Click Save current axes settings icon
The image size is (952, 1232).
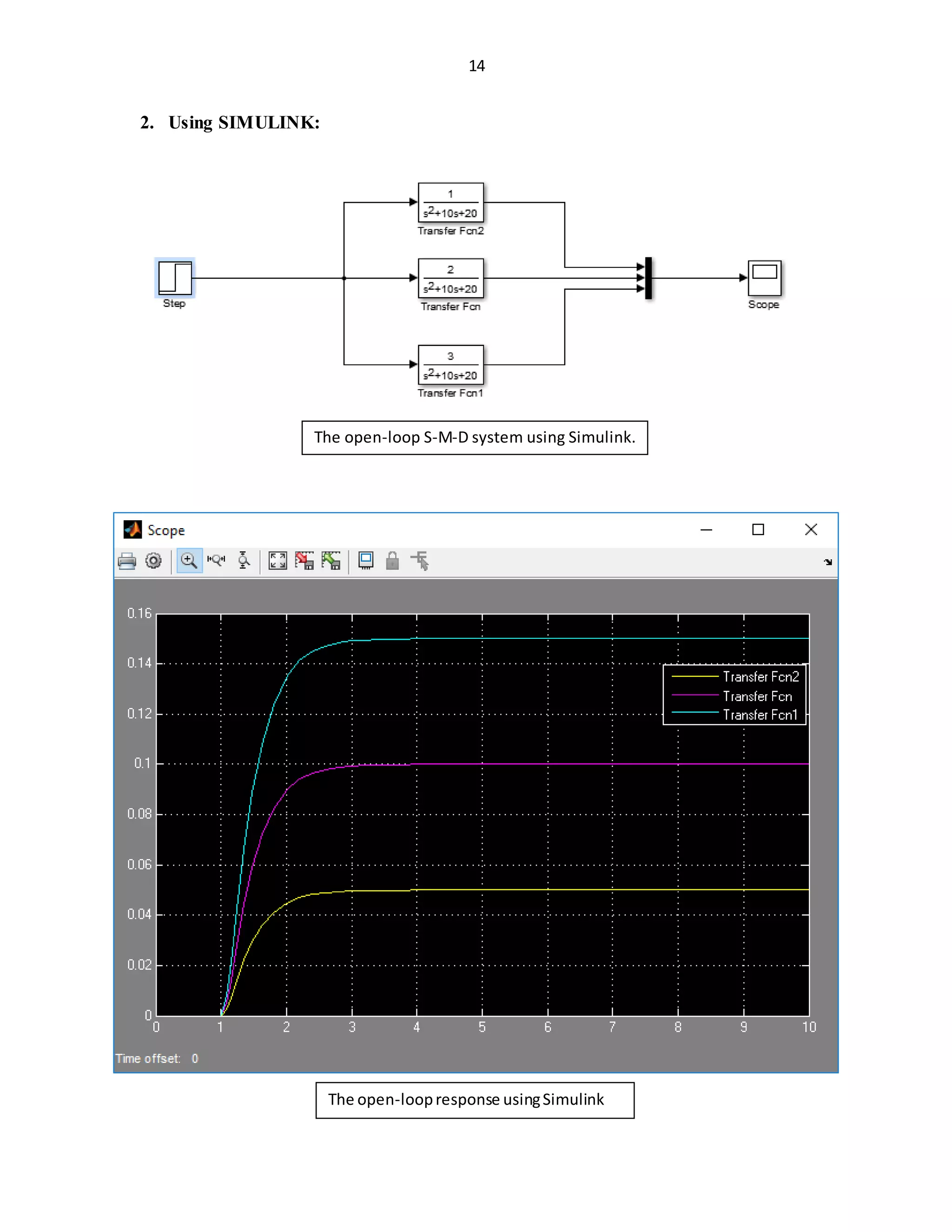[304, 561]
